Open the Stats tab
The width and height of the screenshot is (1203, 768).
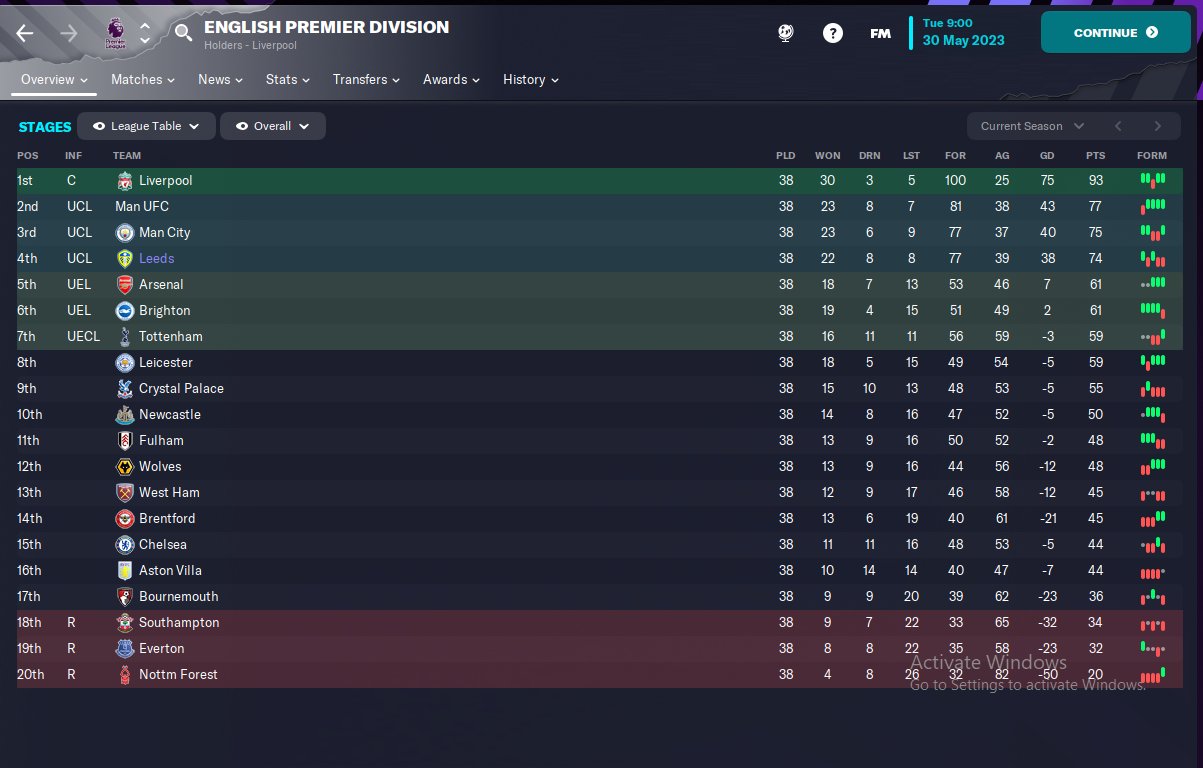point(289,79)
